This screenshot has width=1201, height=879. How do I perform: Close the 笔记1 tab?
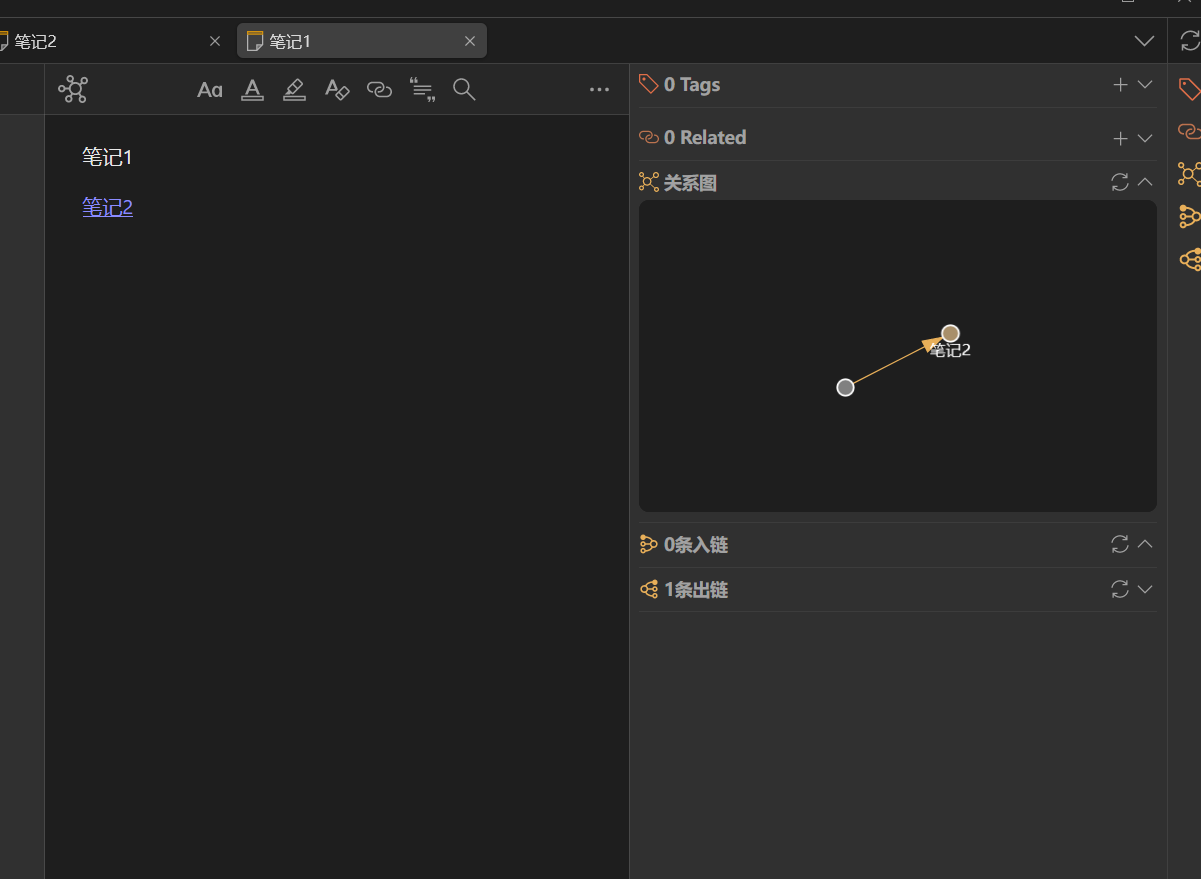tap(470, 41)
